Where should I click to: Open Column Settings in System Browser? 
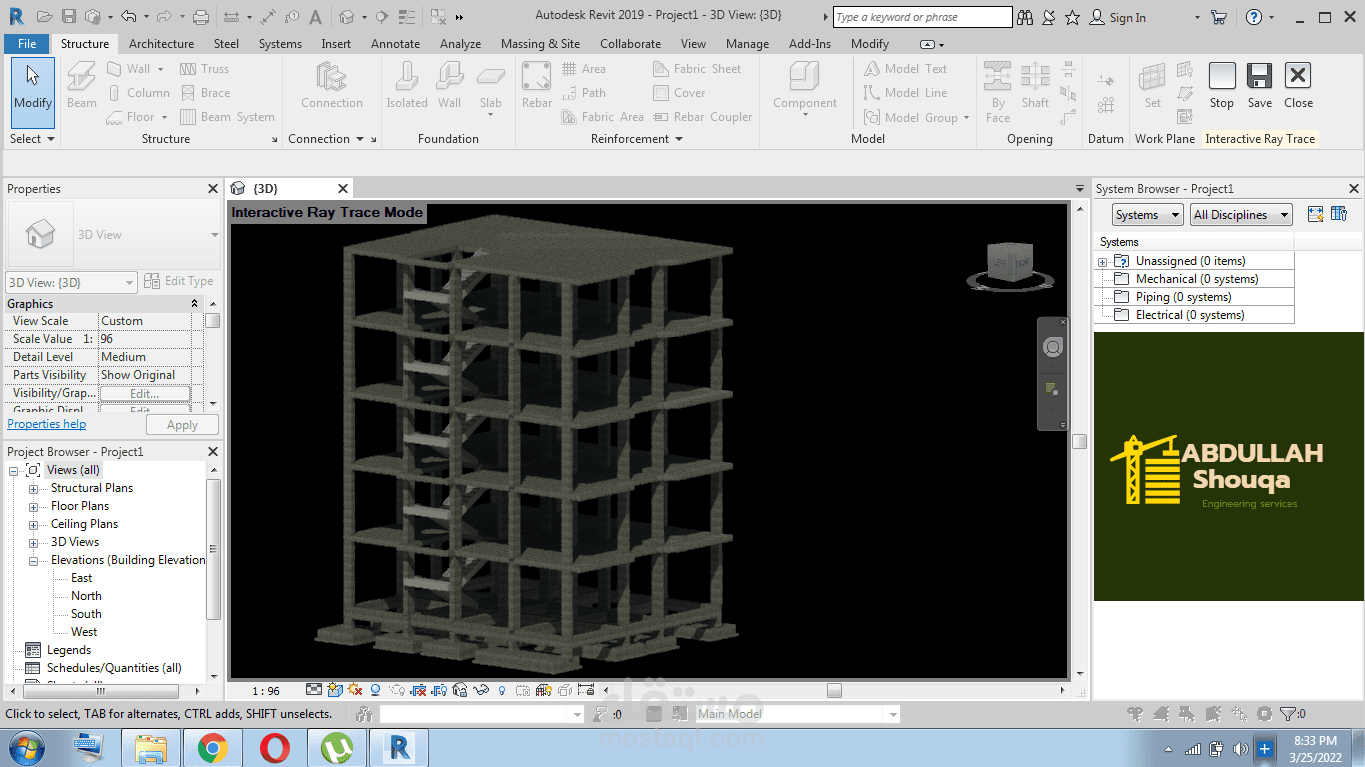point(1340,214)
